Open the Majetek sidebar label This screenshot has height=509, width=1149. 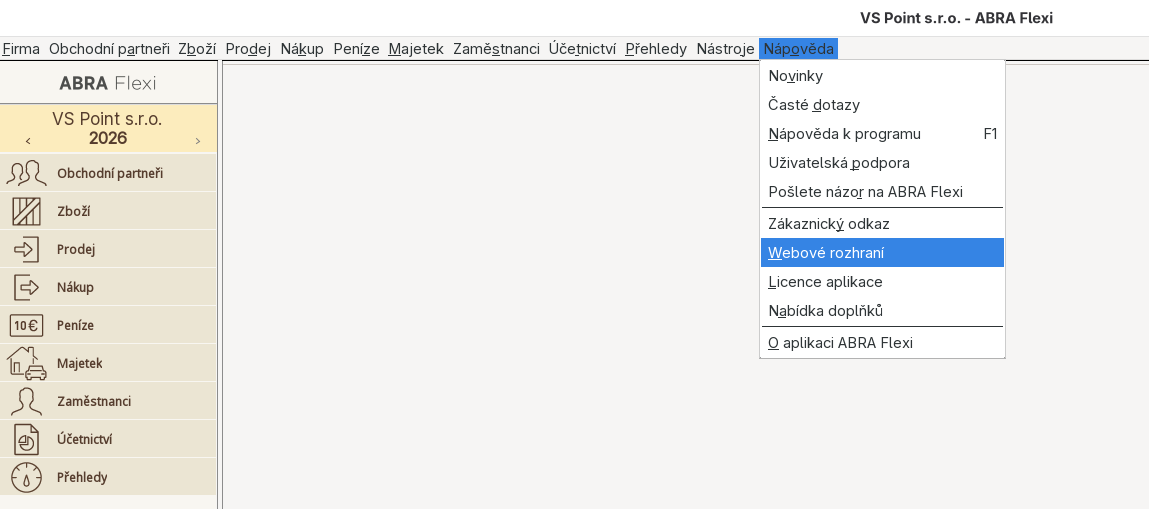80,363
